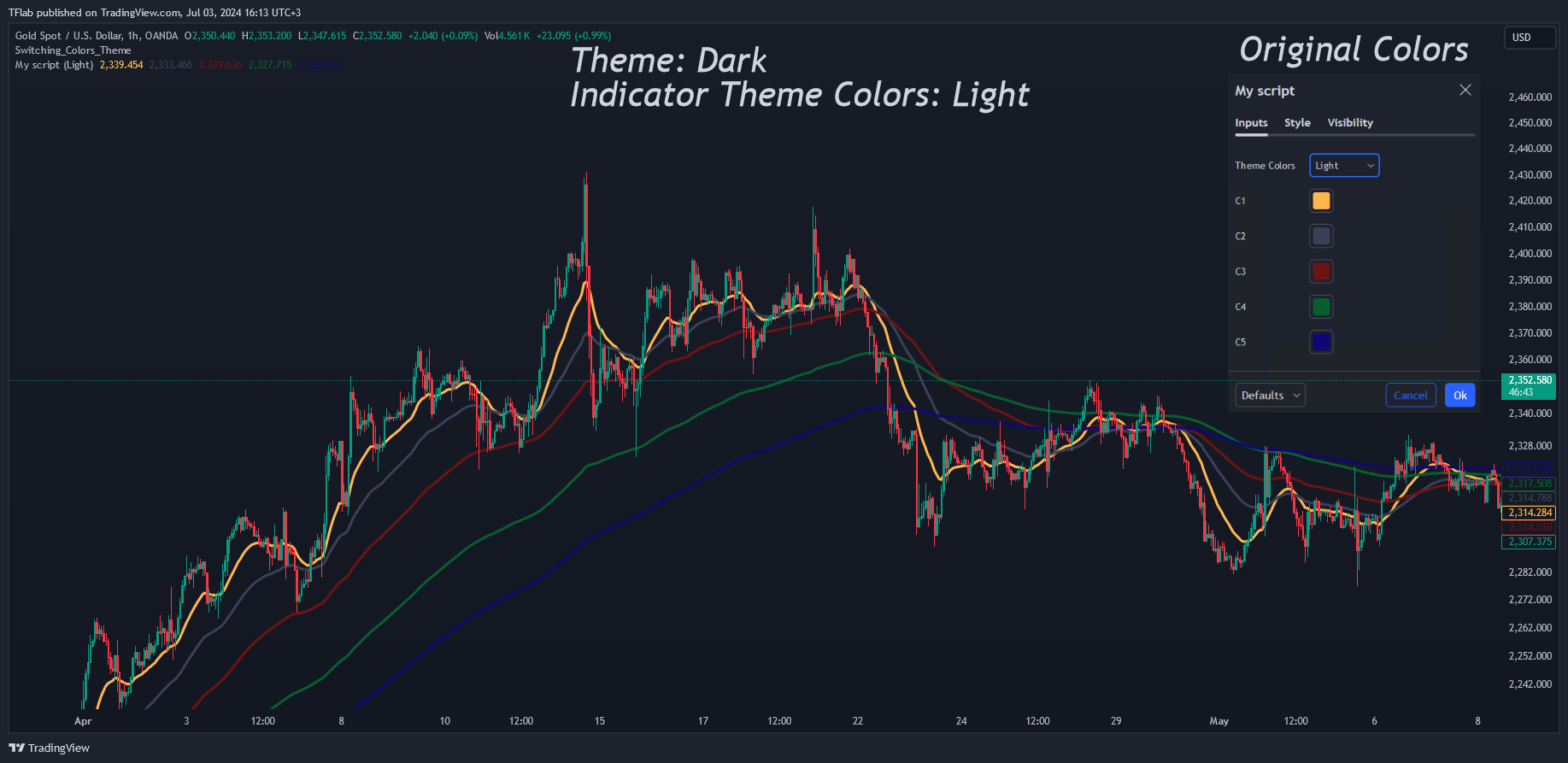
Task: Click the 2,282.000 price axis value
Action: (x=1530, y=572)
